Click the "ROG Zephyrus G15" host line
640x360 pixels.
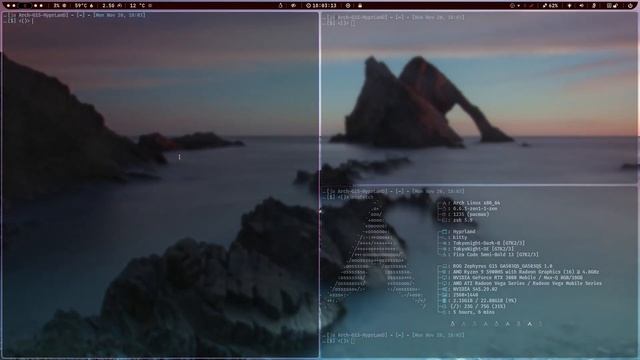[502, 266]
